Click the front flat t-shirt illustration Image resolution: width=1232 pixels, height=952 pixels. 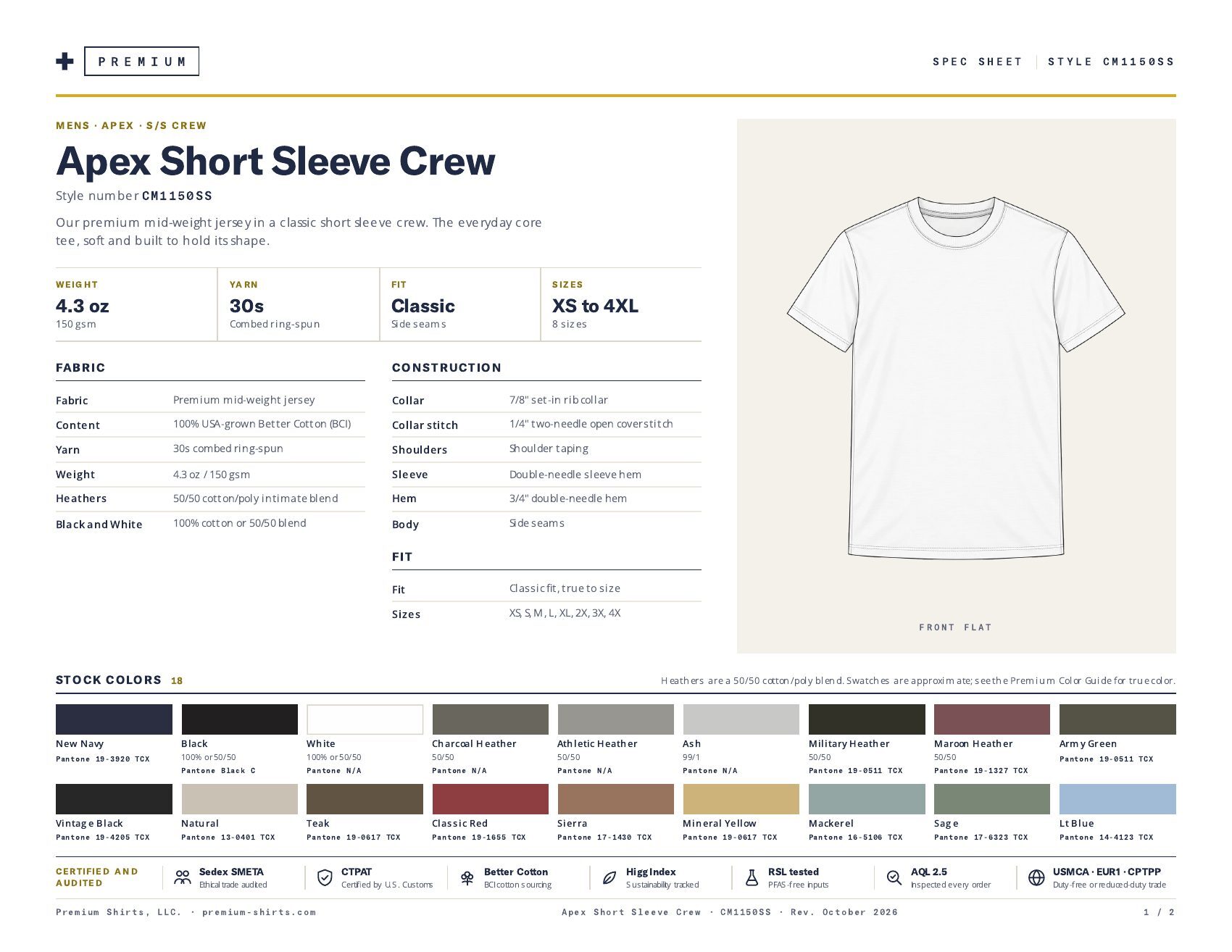pyautogui.click(x=956, y=377)
